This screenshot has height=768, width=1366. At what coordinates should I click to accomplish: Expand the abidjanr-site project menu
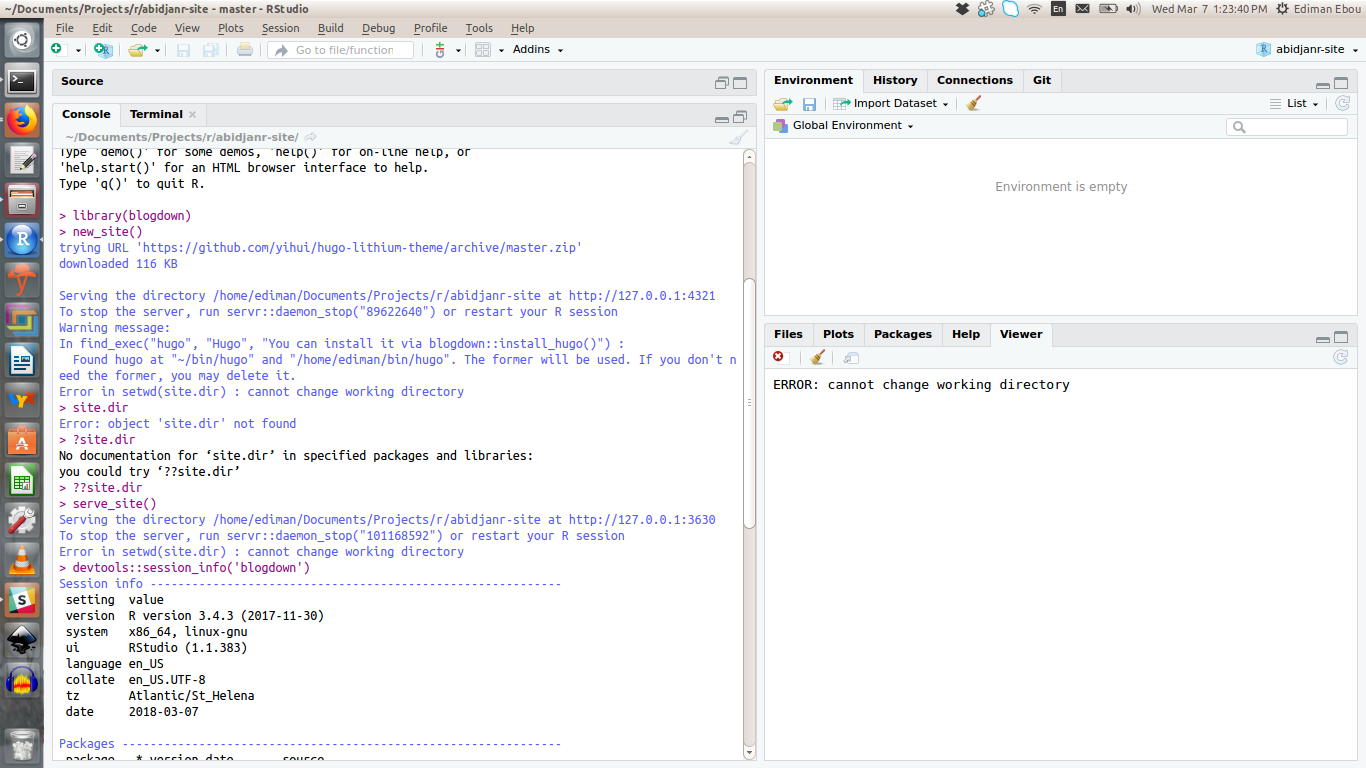click(1311, 48)
